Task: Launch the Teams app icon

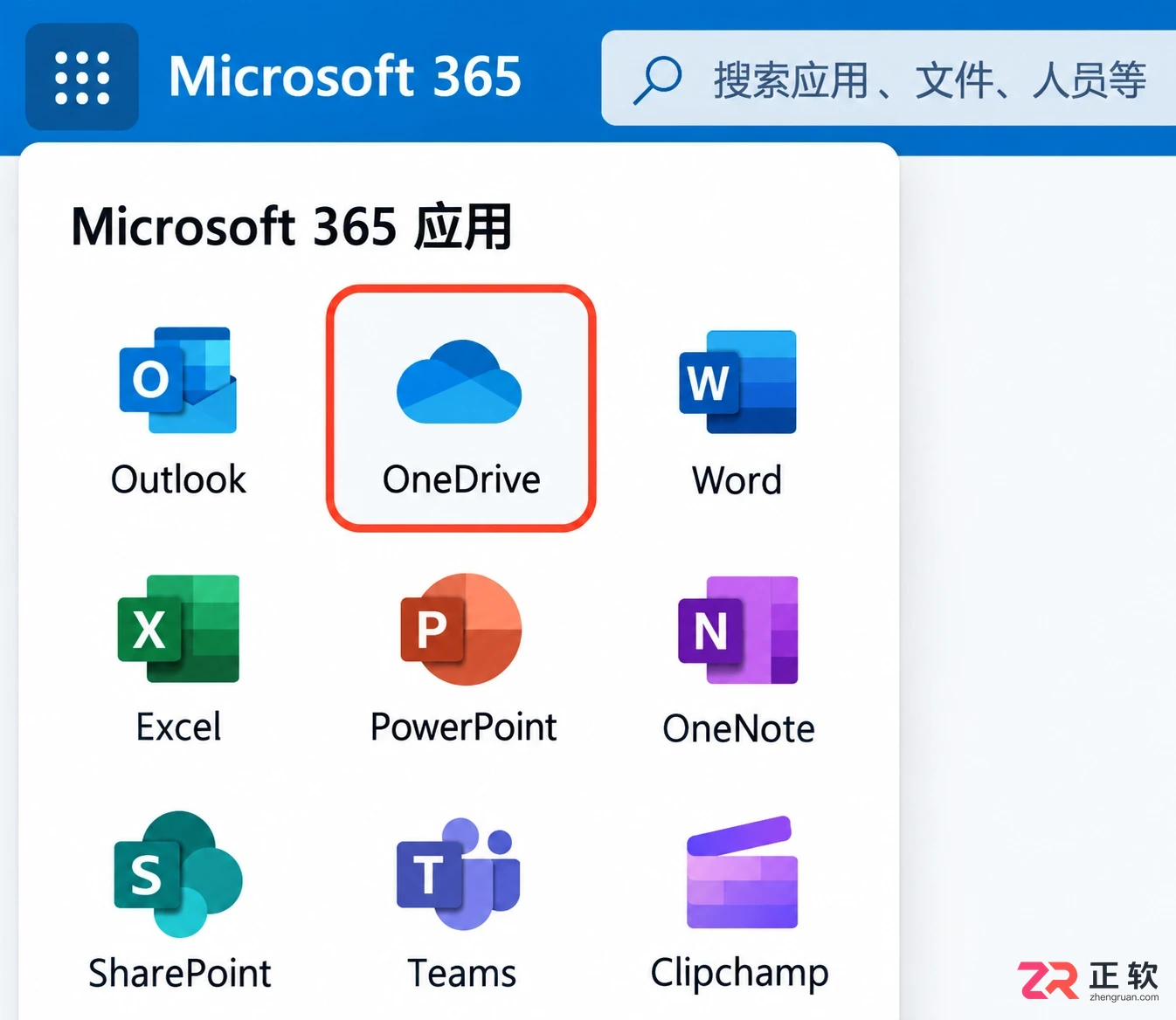Action: pyautogui.click(x=460, y=874)
